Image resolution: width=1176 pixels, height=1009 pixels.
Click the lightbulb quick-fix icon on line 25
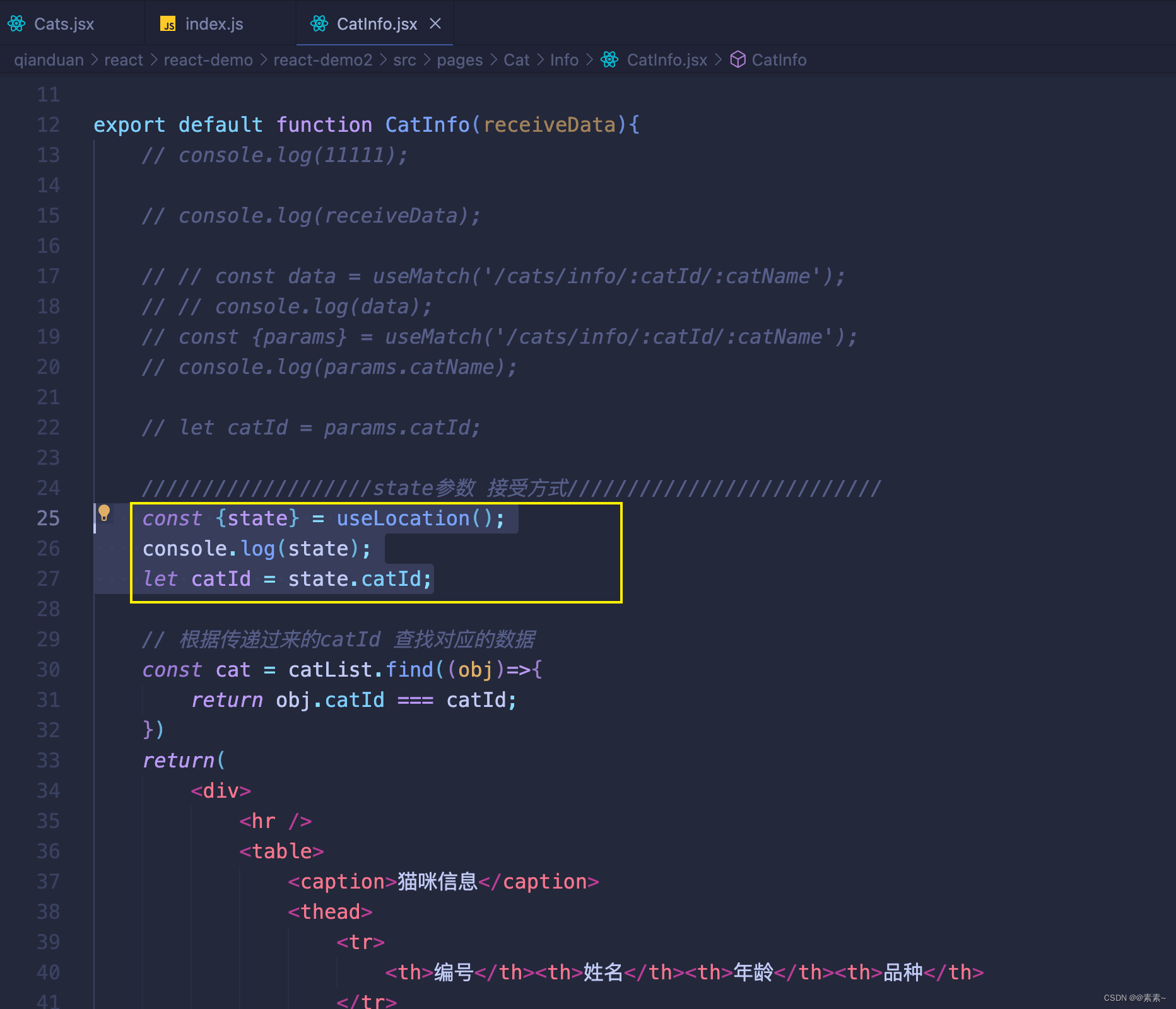[x=104, y=513]
